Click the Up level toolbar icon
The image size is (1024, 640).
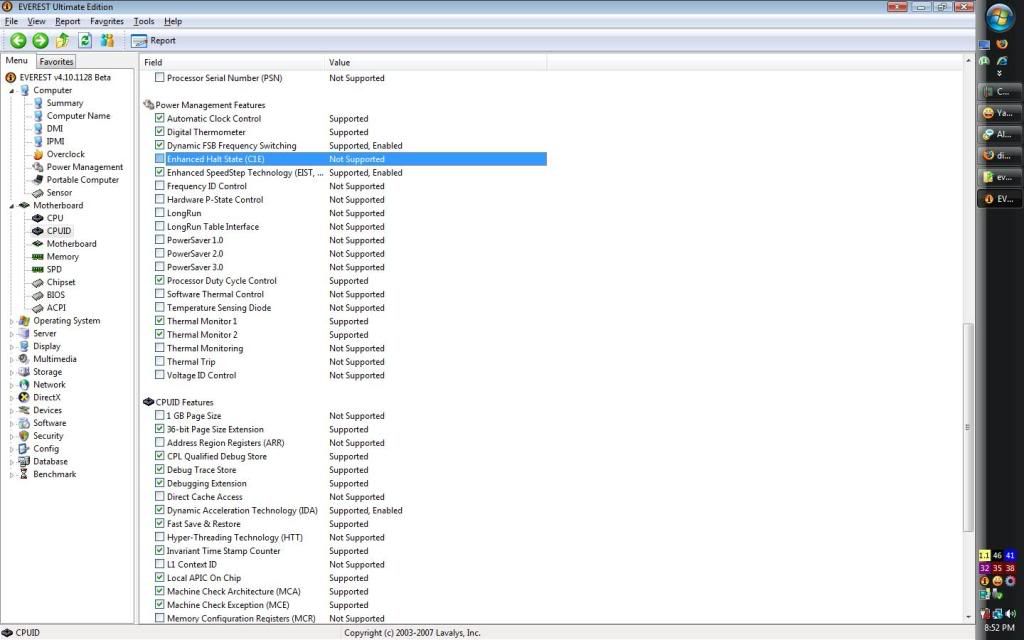click(x=63, y=40)
